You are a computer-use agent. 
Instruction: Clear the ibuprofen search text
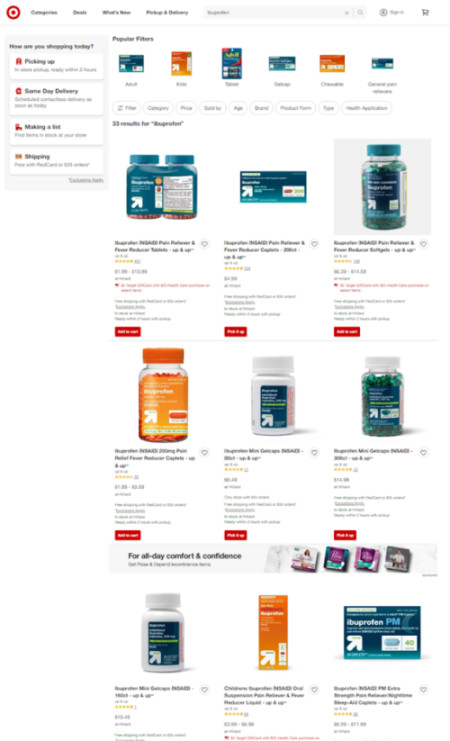click(347, 13)
